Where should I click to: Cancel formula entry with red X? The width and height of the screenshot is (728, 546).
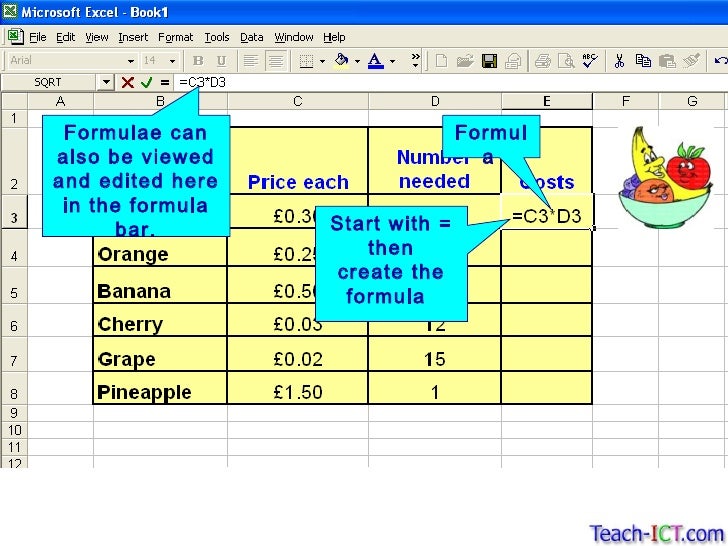[127, 83]
